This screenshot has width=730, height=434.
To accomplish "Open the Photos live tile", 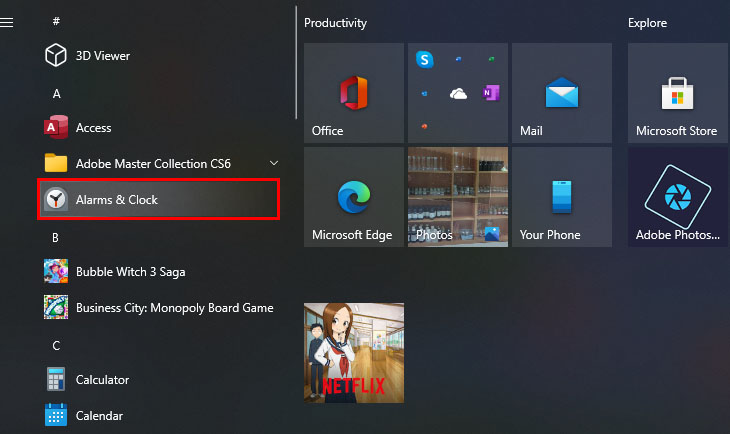I will 457,196.
